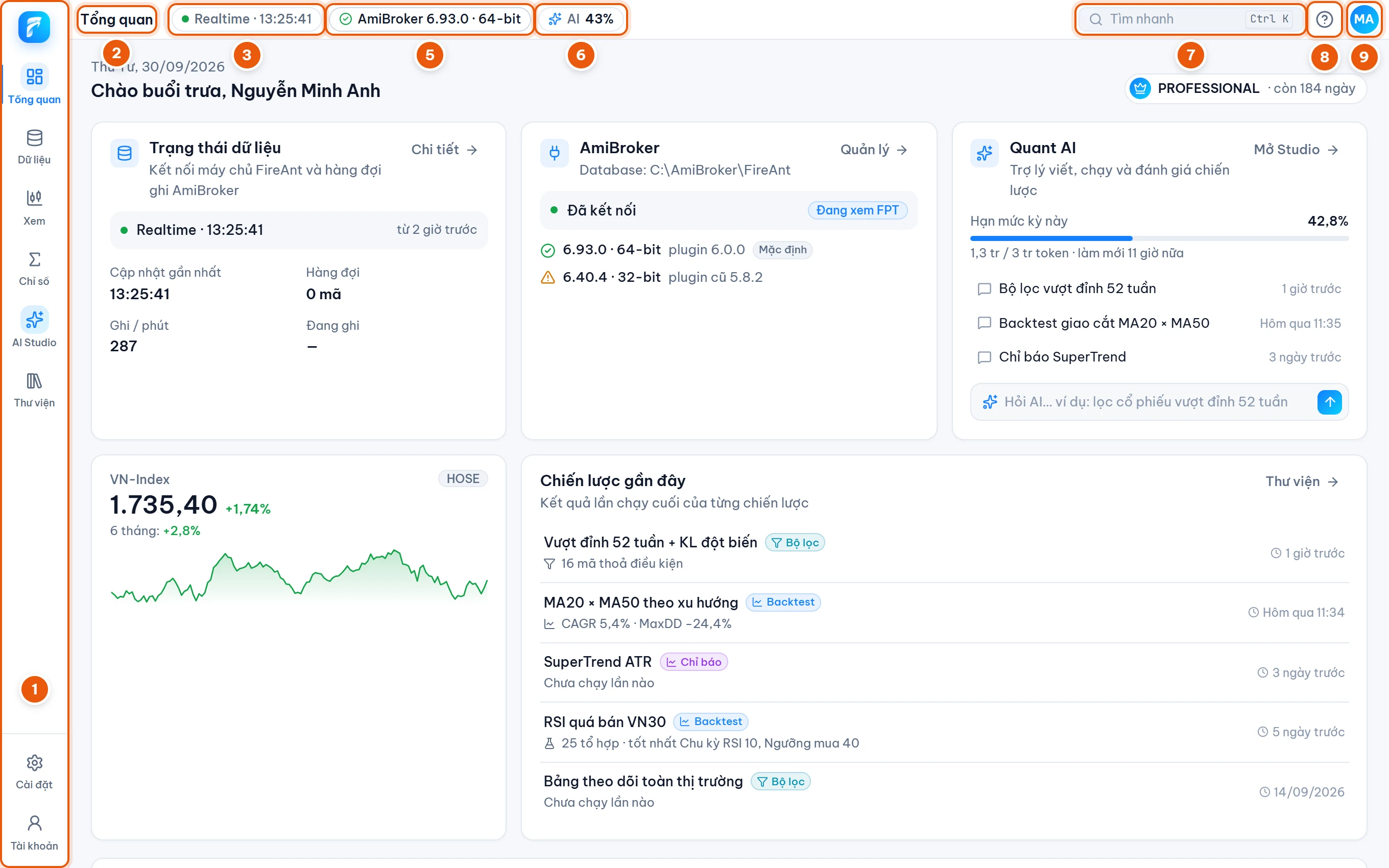The width and height of the screenshot is (1389, 868).
Task: Click the Mặc định tag for version 6.93.0
Action: pos(782,250)
